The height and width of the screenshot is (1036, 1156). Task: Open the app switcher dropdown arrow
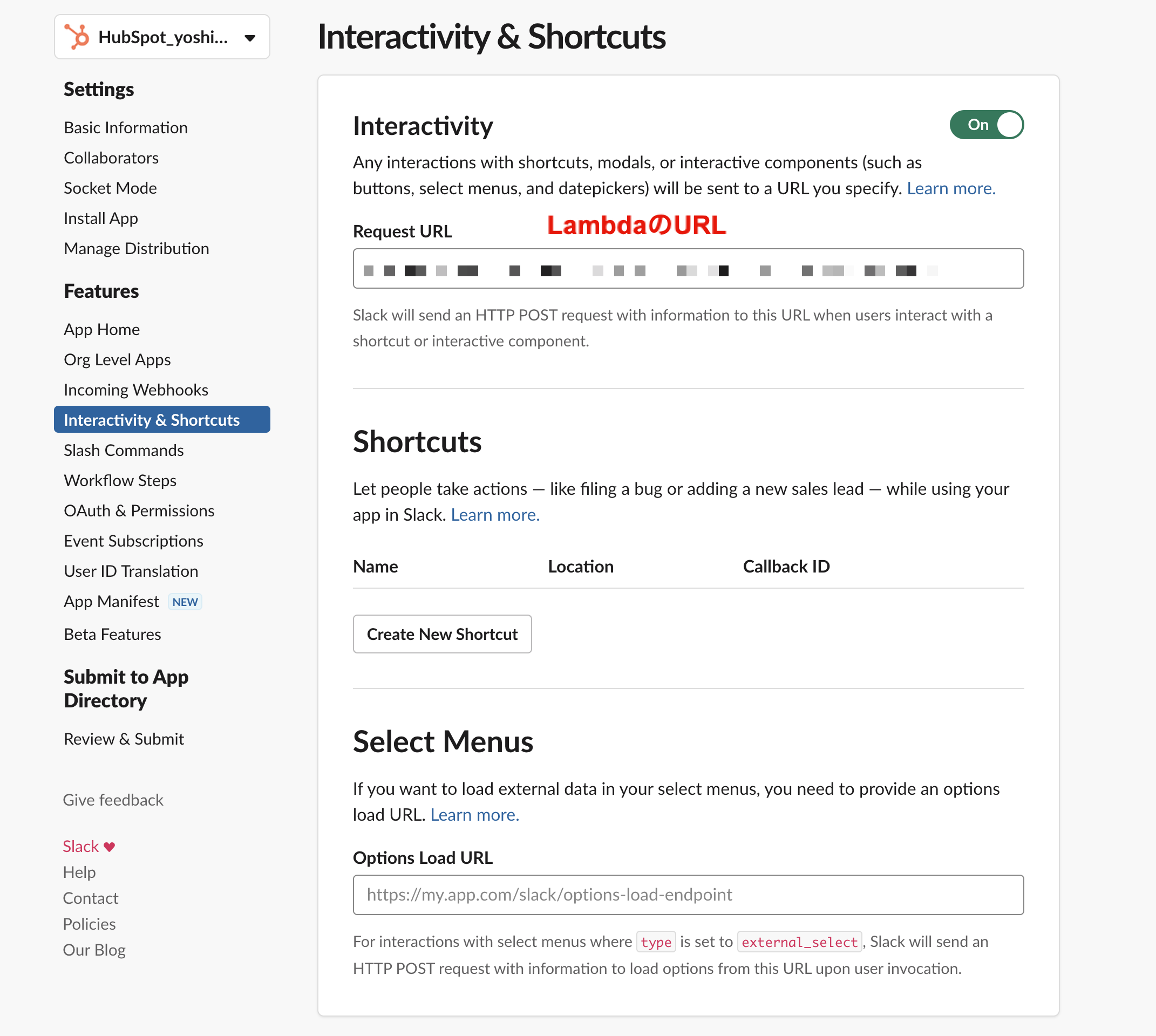point(249,38)
